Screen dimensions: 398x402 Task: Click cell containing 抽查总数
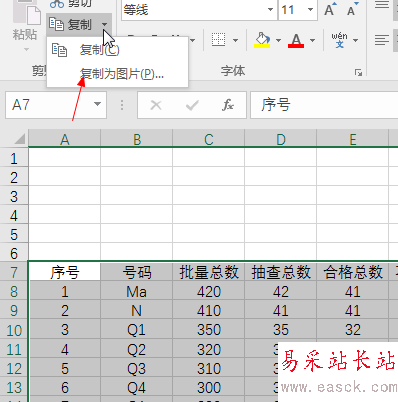pos(281,272)
